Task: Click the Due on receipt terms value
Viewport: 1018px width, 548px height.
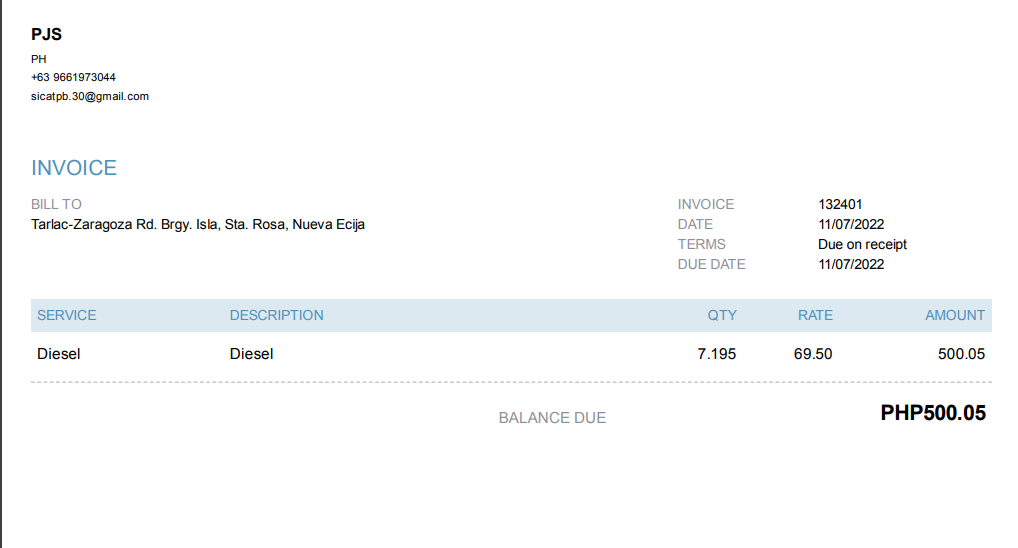Action: (862, 244)
